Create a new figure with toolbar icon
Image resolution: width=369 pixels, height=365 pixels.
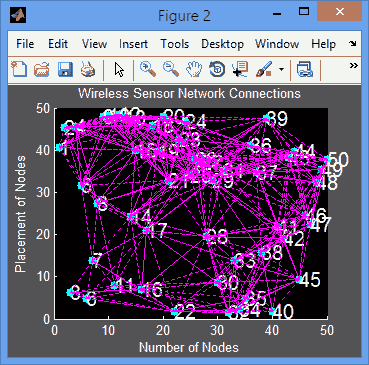[18, 70]
